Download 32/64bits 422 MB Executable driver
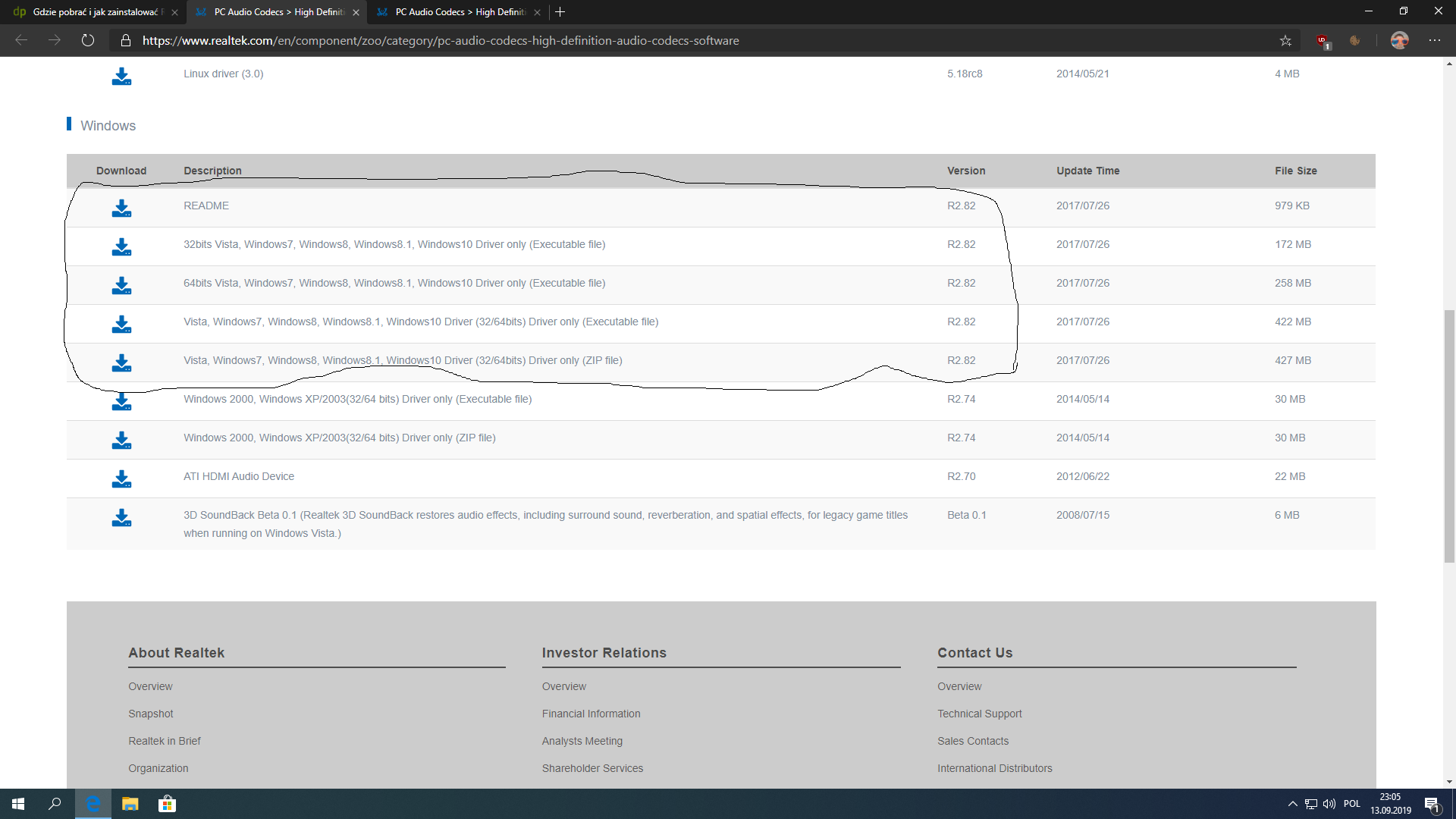1456x819 pixels. (x=121, y=324)
